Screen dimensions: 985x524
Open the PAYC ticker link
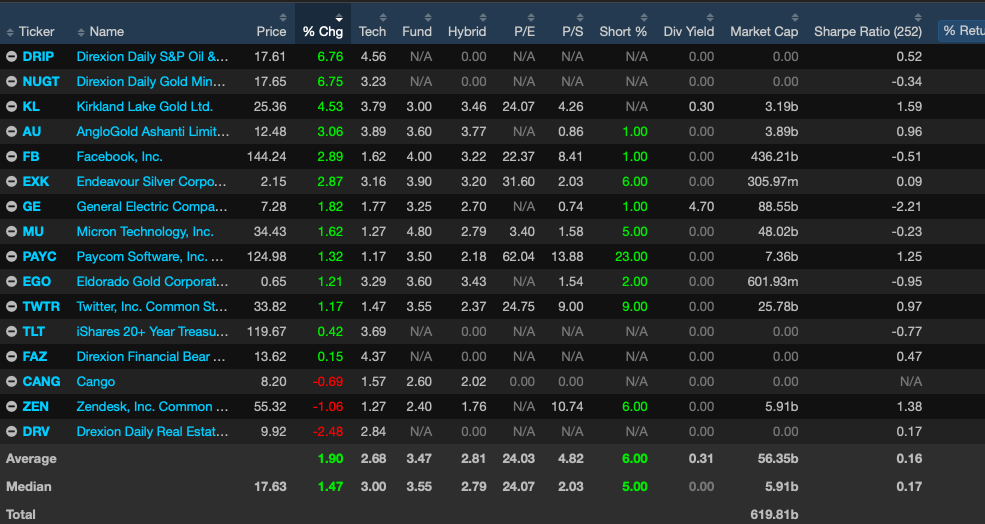coord(40,256)
